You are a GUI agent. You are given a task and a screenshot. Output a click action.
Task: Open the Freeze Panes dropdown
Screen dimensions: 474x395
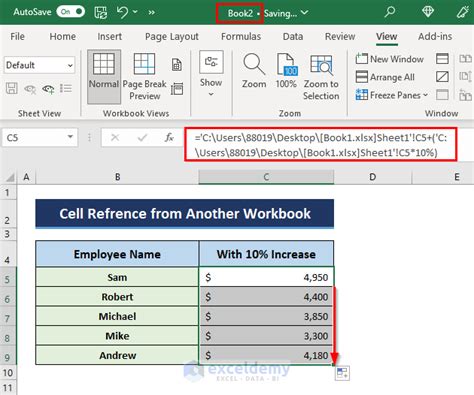[x=392, y=95]
